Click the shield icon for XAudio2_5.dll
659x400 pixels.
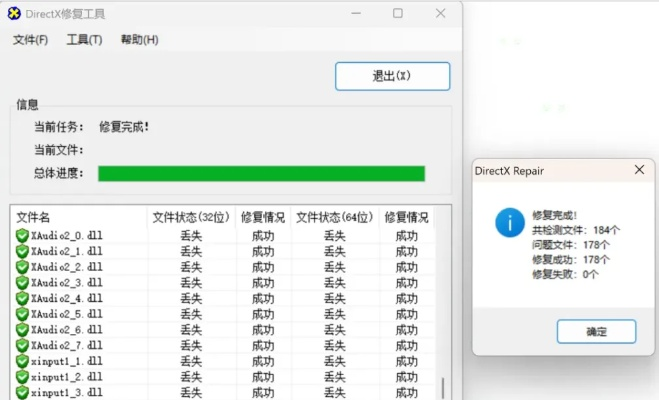pyautogui.click(x=22, y=314)
